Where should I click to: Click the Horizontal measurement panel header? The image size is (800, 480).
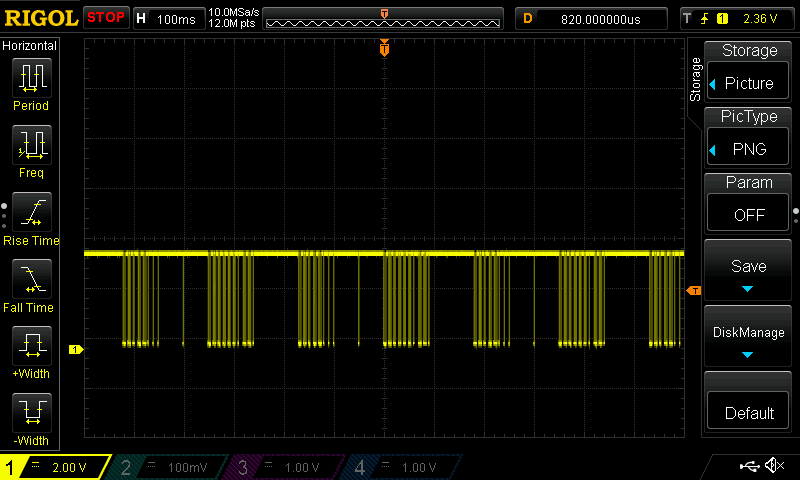point(30,46)
